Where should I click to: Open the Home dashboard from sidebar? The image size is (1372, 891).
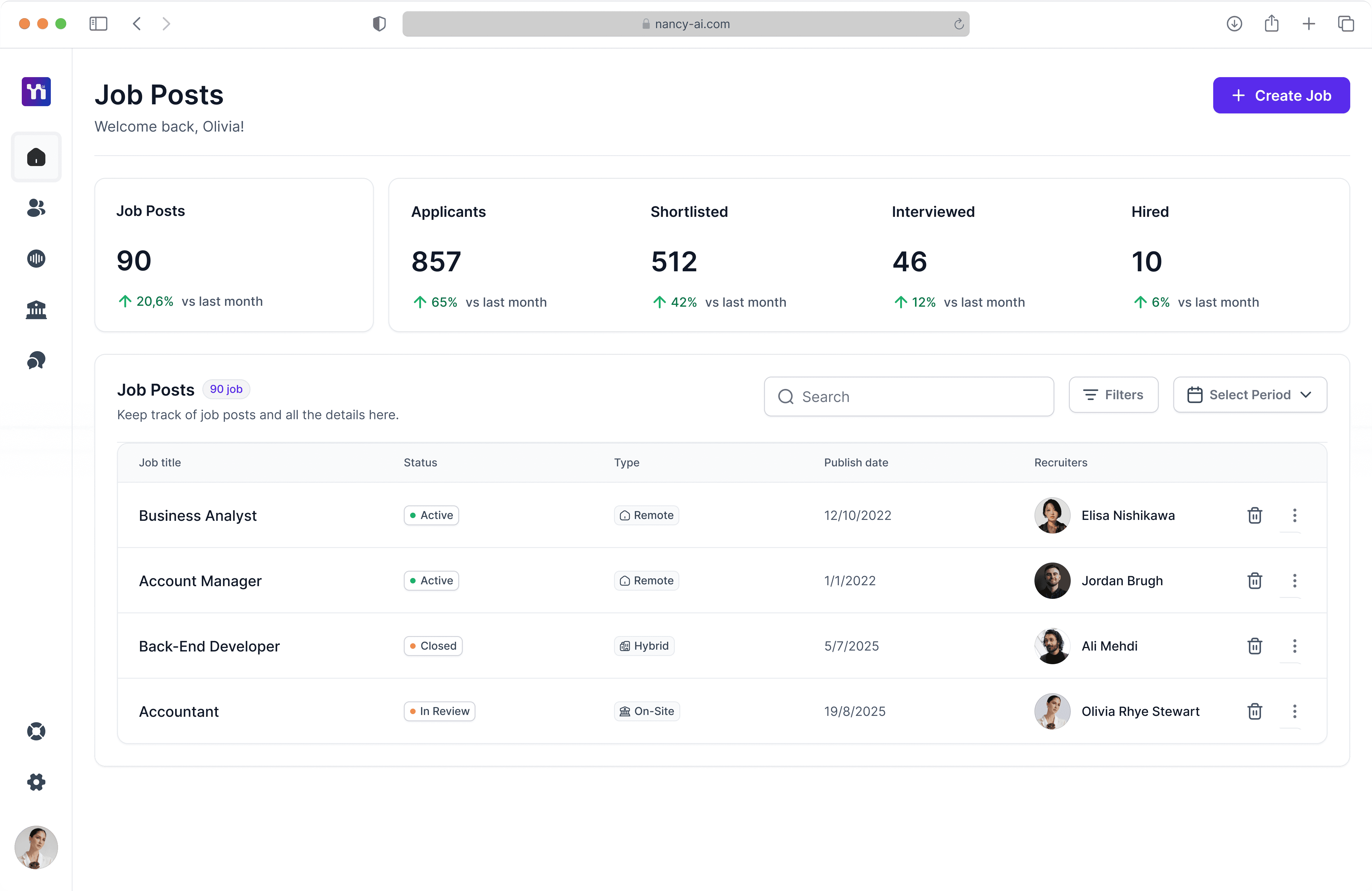(x=36, y=156)
